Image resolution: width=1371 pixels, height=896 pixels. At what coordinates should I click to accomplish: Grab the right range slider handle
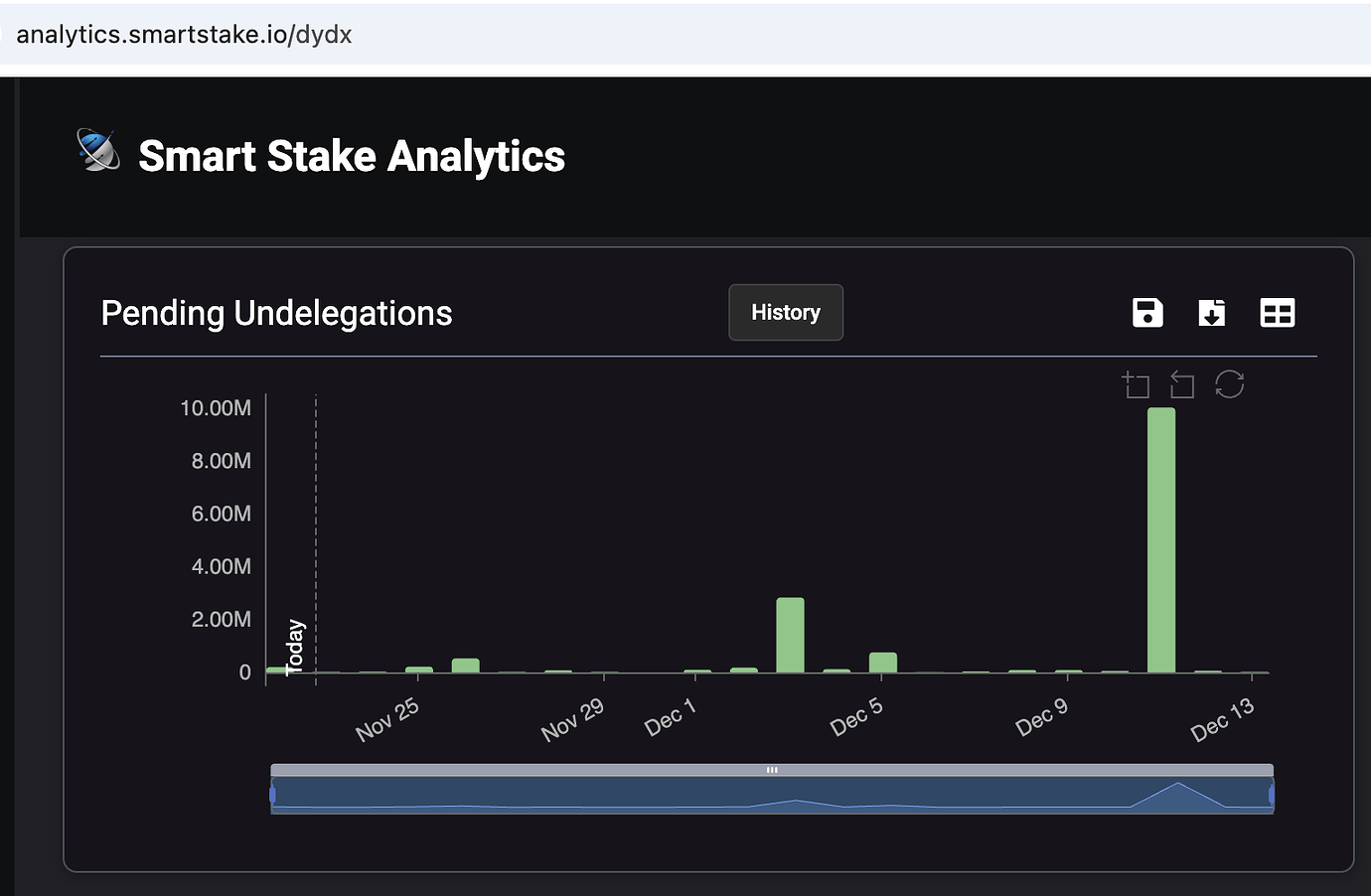point(1272,795)
